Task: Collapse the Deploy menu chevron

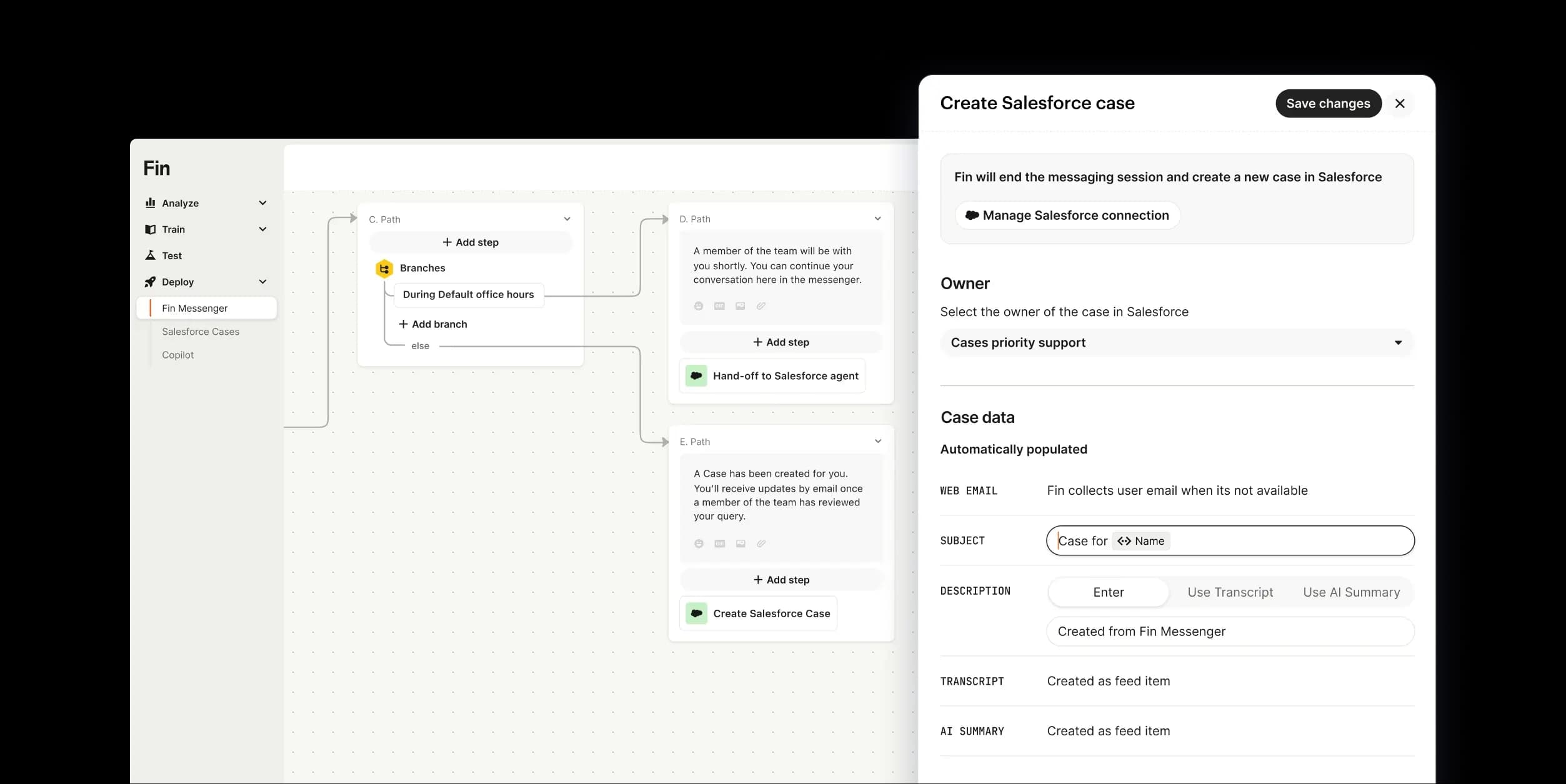Action: pos(262,282)
